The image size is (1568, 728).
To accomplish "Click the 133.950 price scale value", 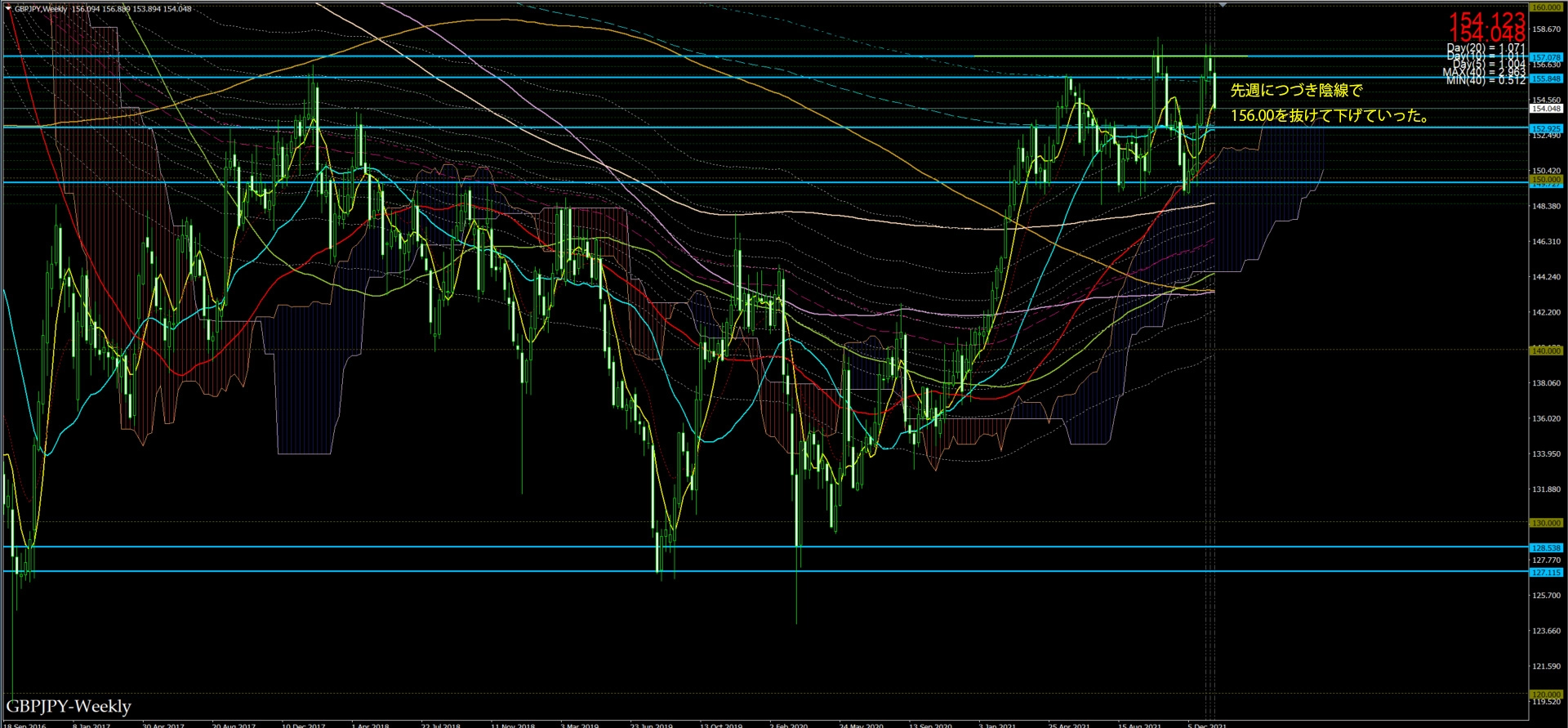I will pos(1546,453).
